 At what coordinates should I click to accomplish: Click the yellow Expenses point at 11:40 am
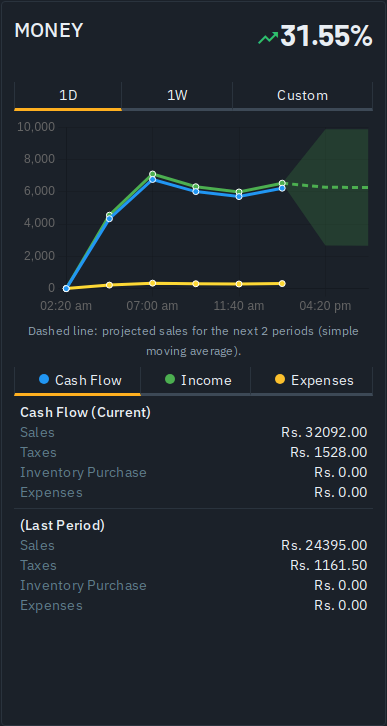pyautogui.click(x=239, y=284)
